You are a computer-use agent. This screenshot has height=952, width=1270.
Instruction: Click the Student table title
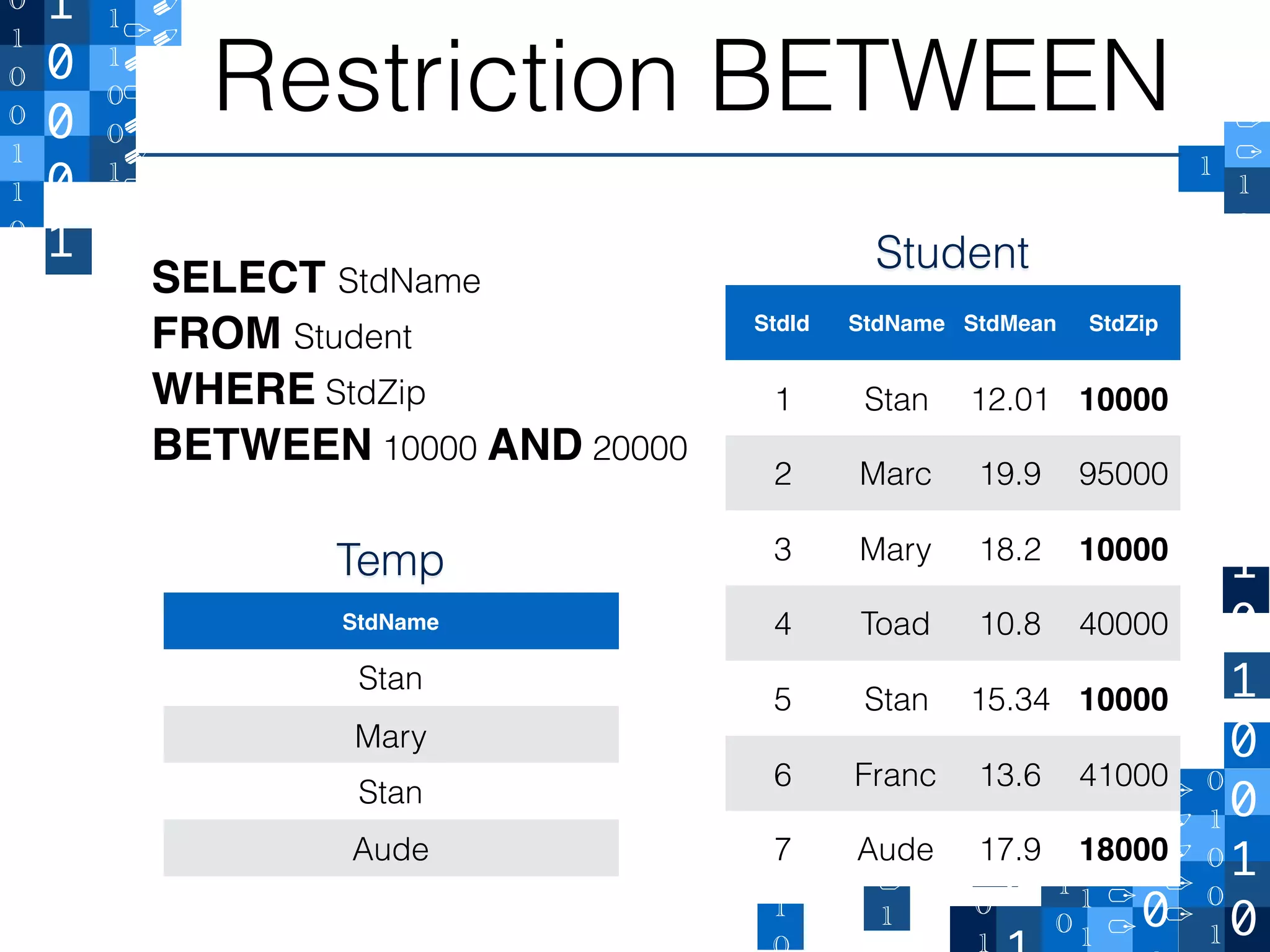click(952, 253)
